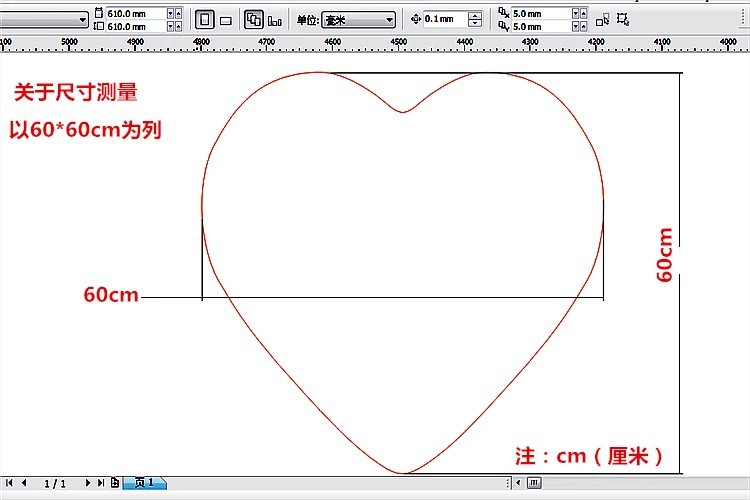Select the vertical 60cm label
Image resolution: width=750 pixels, height=500 pixels.
[x=664, y=255]
